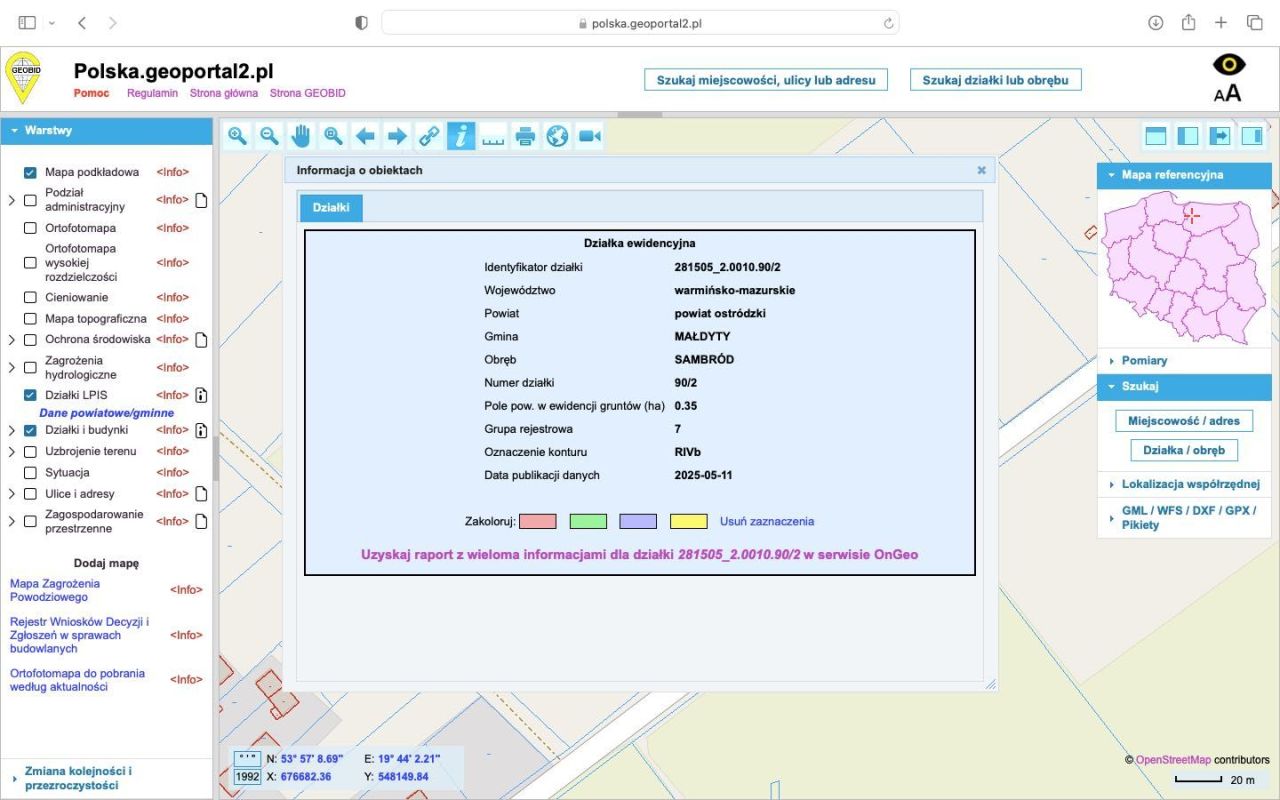Select the Działki tab in info dialog
Image resolution: width=1280 pixels, height=800 pixels.
(x=331, y=207)
